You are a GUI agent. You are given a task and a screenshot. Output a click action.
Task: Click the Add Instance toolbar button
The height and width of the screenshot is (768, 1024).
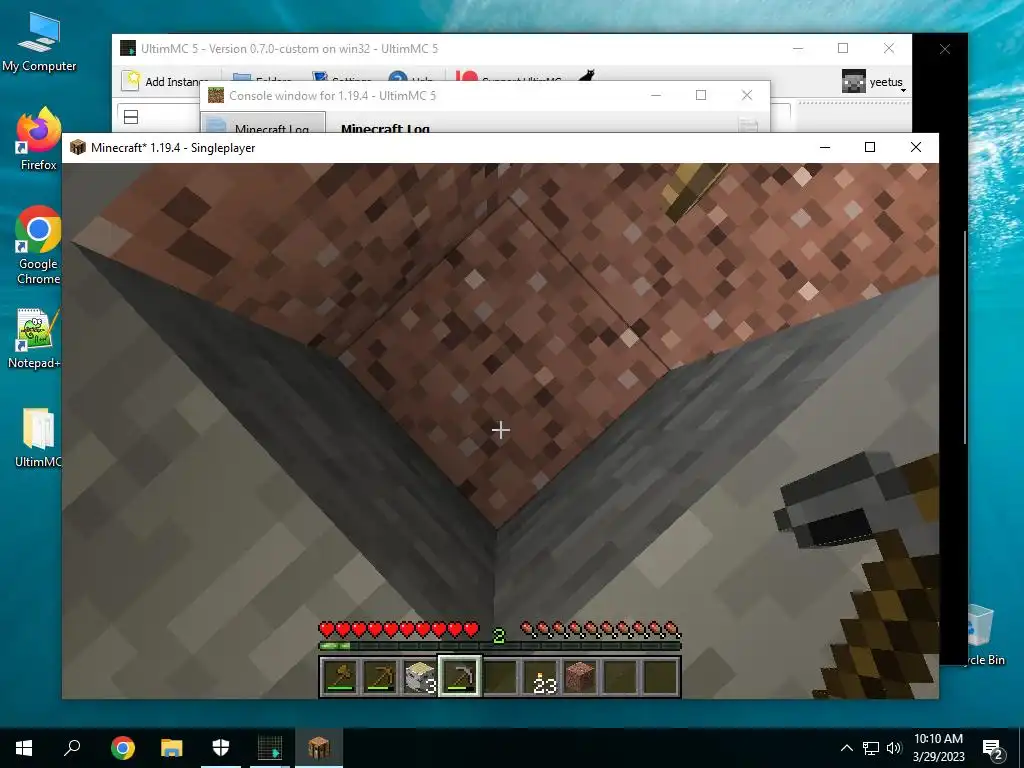[165, 81]
